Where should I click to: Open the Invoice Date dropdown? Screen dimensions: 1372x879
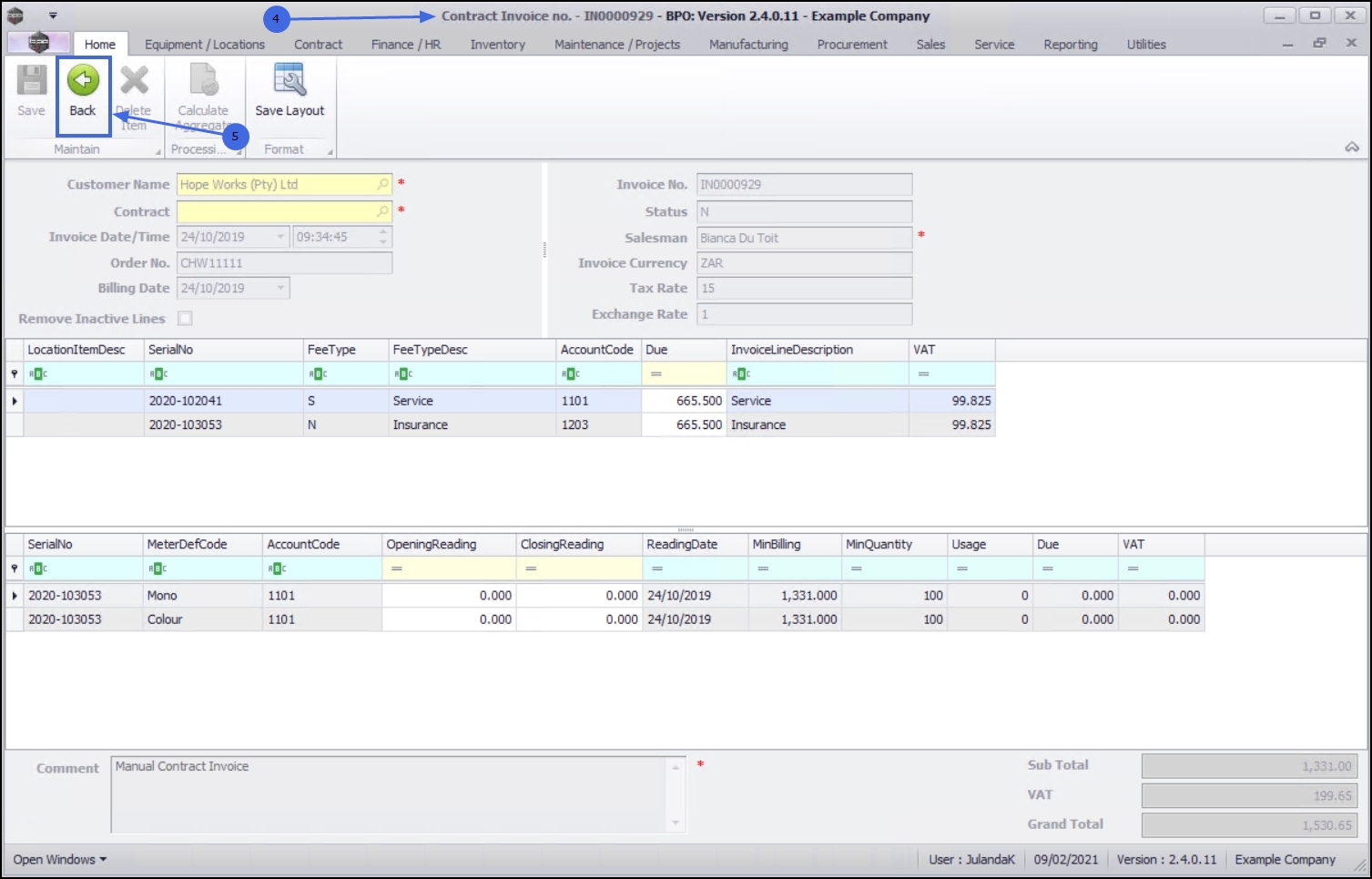point(280,237)
